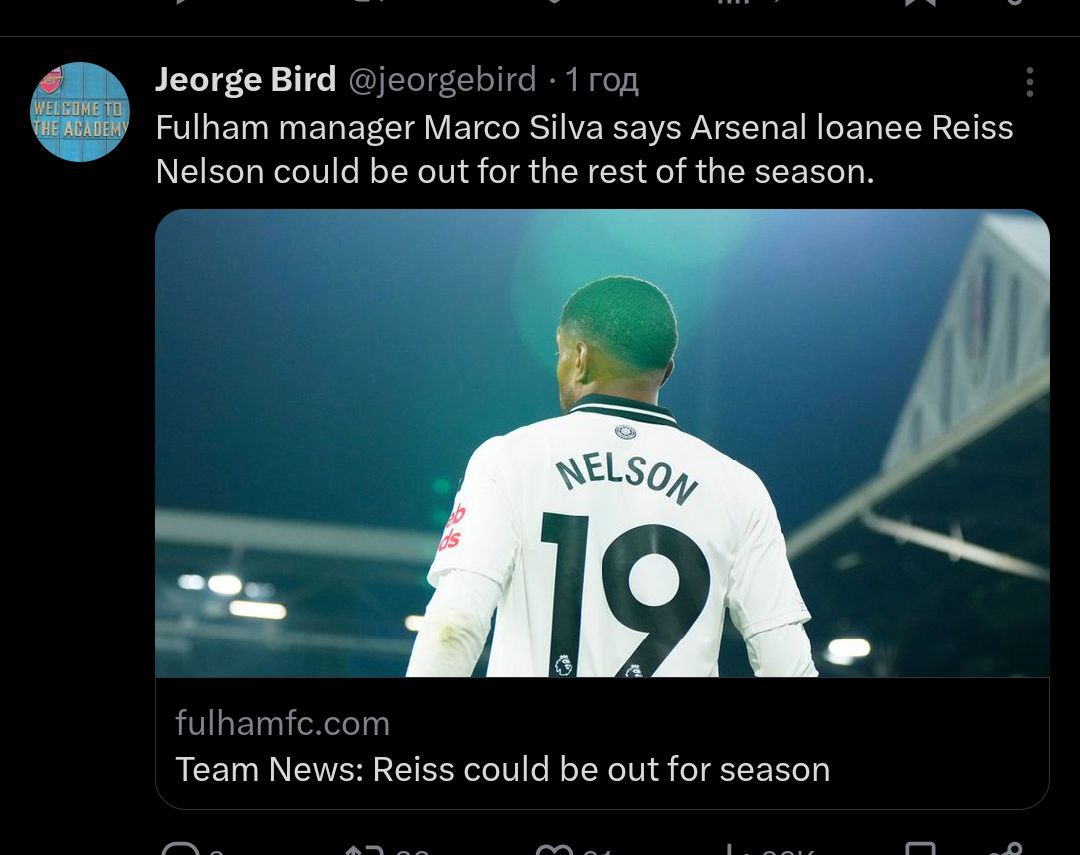Open the Nelson 19 shirt preview image
The height and width of the screenshot is (855, 1080).
click(602, 443)
